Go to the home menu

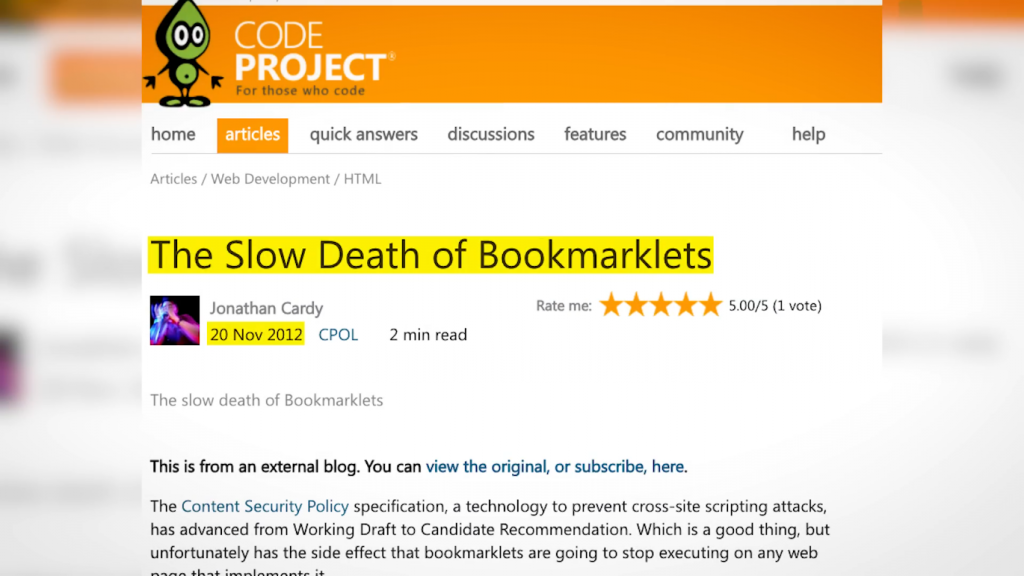click(x=173, y=134)
